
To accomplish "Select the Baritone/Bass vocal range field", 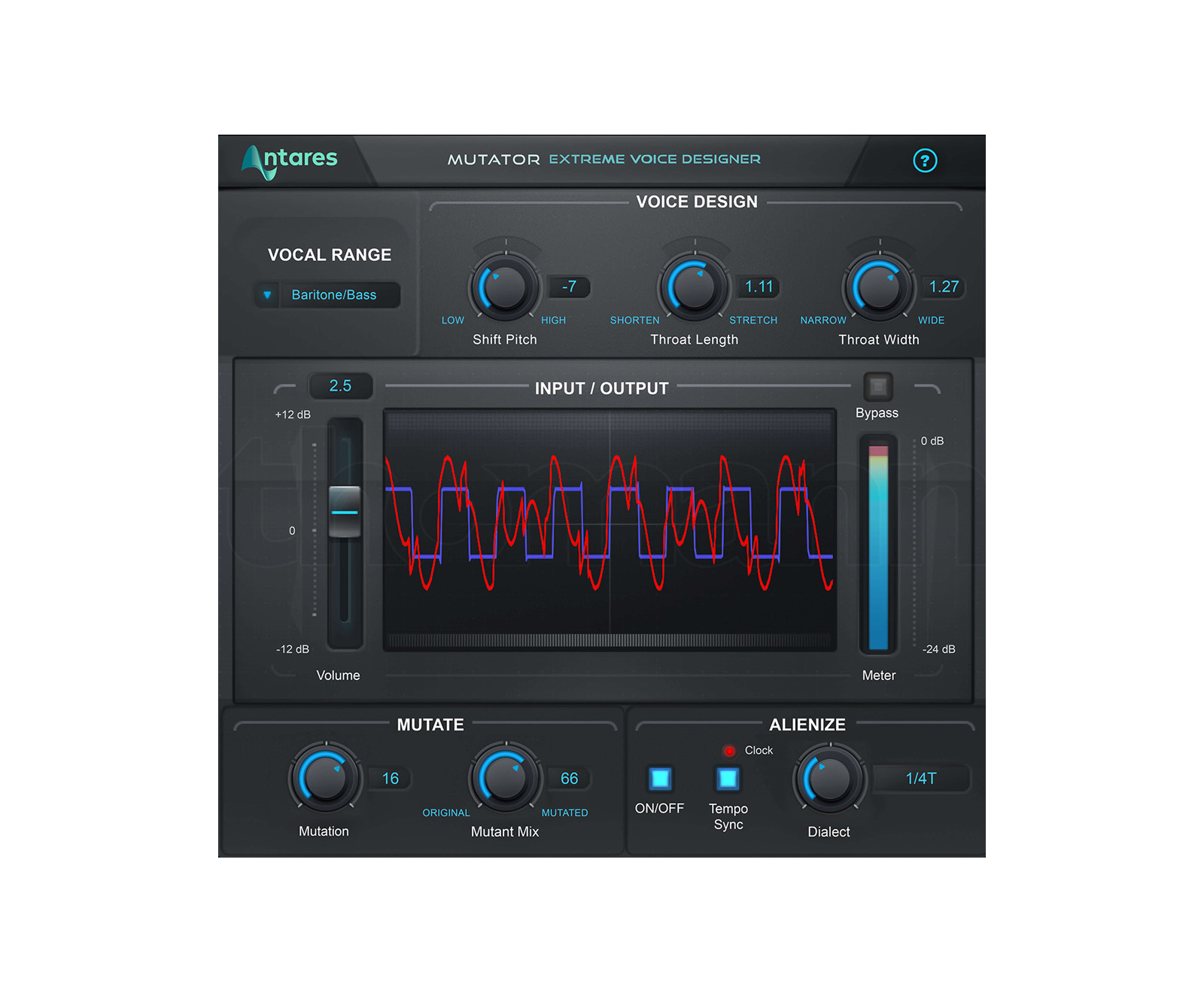I will coord(334,295).
